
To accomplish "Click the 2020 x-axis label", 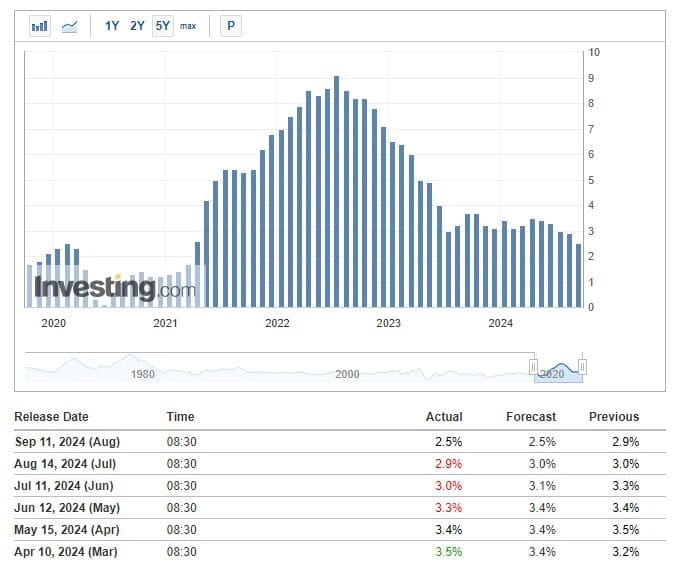I will point(53,323).
